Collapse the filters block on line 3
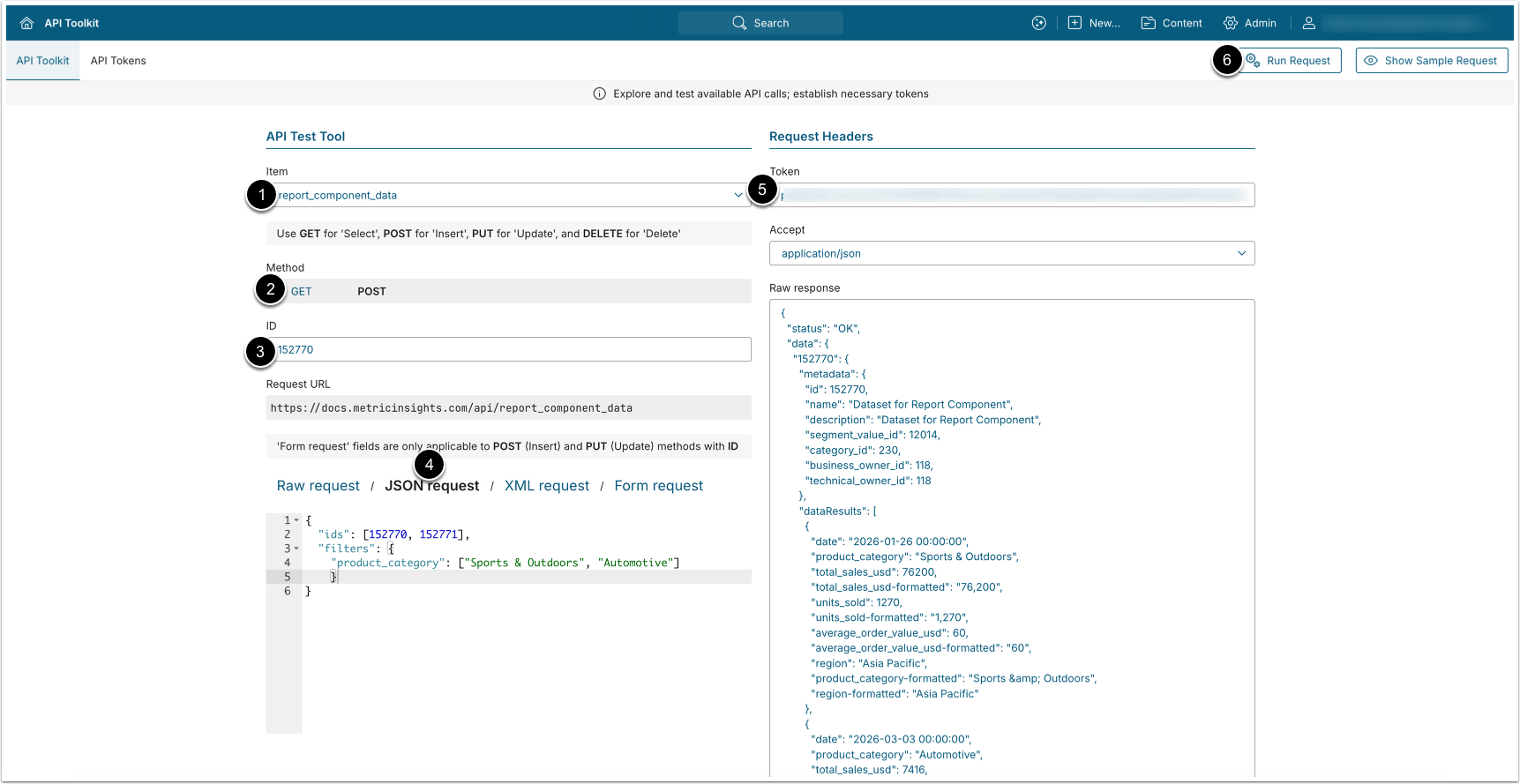This screenshot has height=784, width=1520. tap(296, 549)
